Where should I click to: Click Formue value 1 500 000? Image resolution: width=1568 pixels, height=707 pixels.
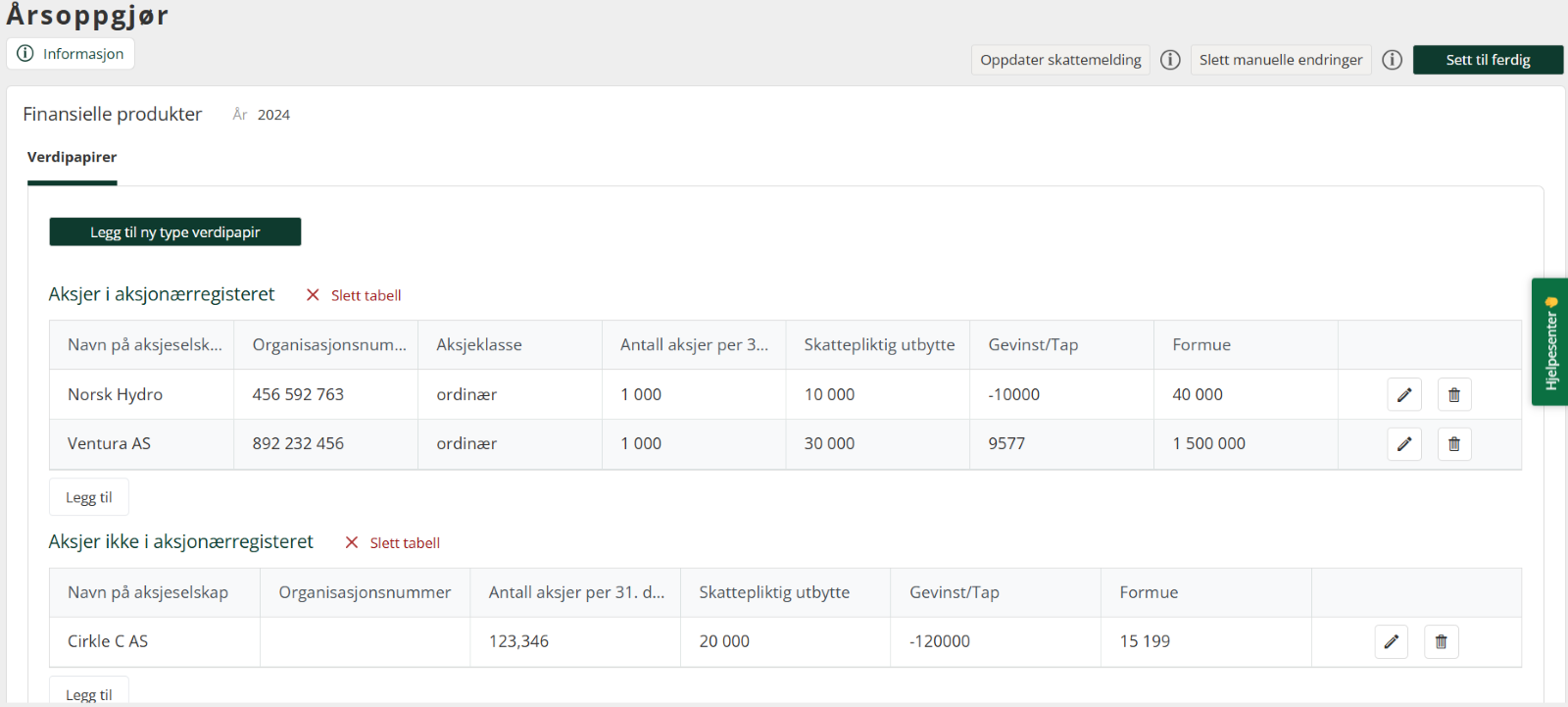(x=1209, y=444)
